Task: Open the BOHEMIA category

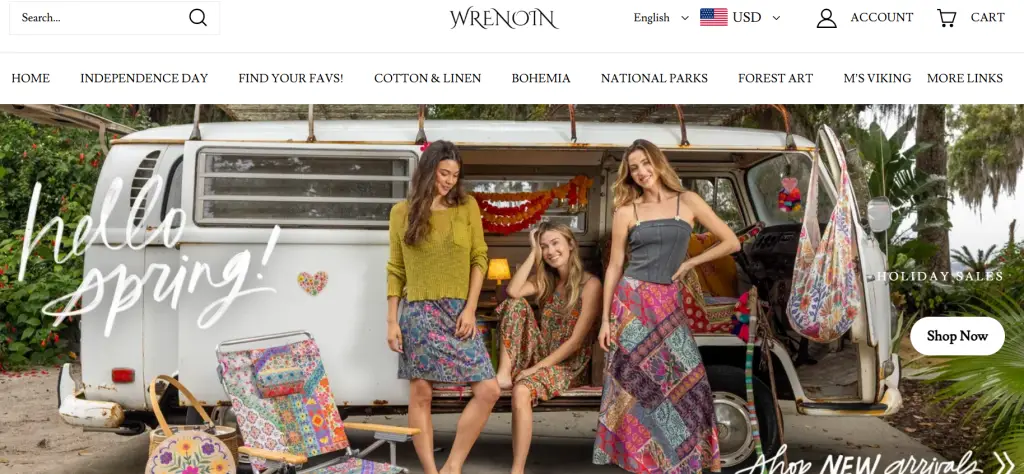Action: [x=541, y=78]
